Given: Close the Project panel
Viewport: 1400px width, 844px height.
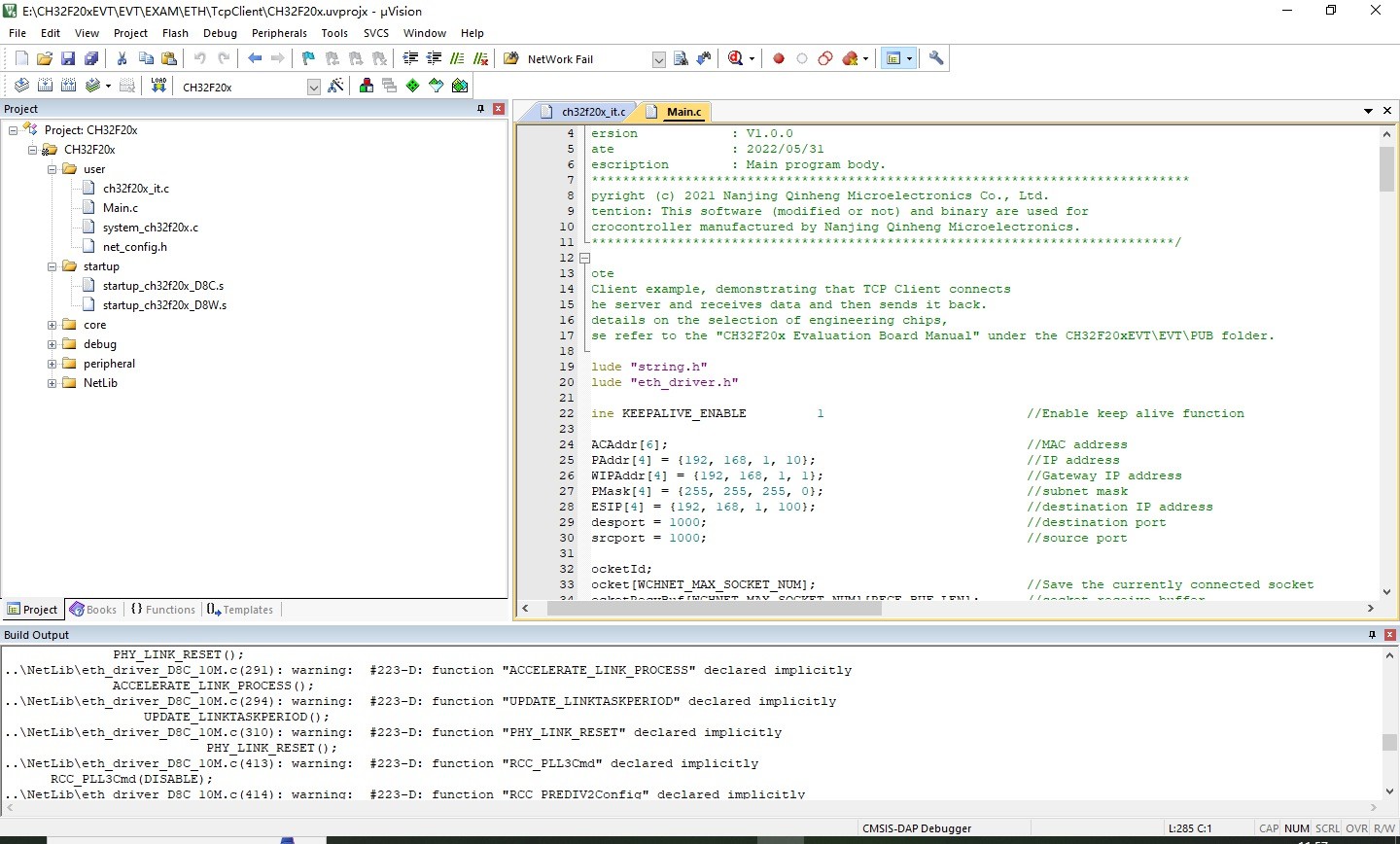Looking at the screenshot, I should point(499,109).
